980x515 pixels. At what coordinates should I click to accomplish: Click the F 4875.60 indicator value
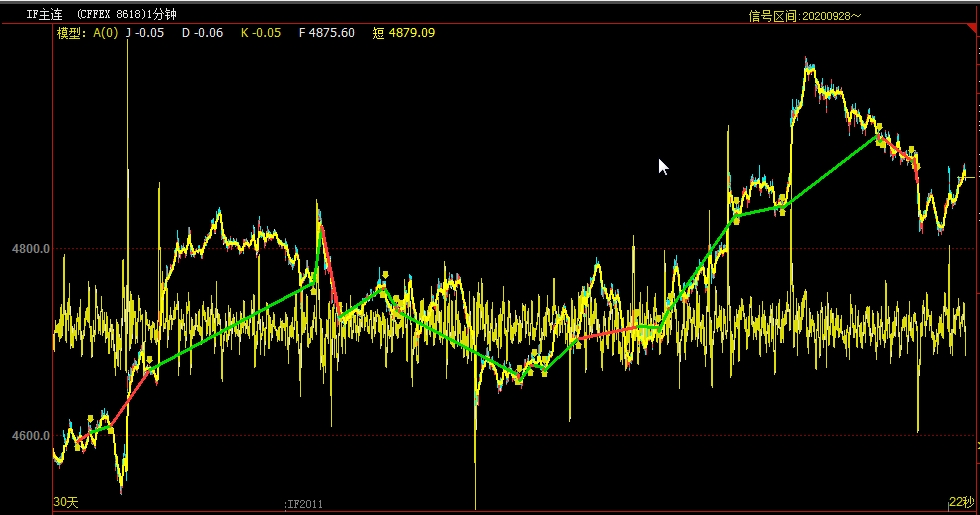(326, 33)
